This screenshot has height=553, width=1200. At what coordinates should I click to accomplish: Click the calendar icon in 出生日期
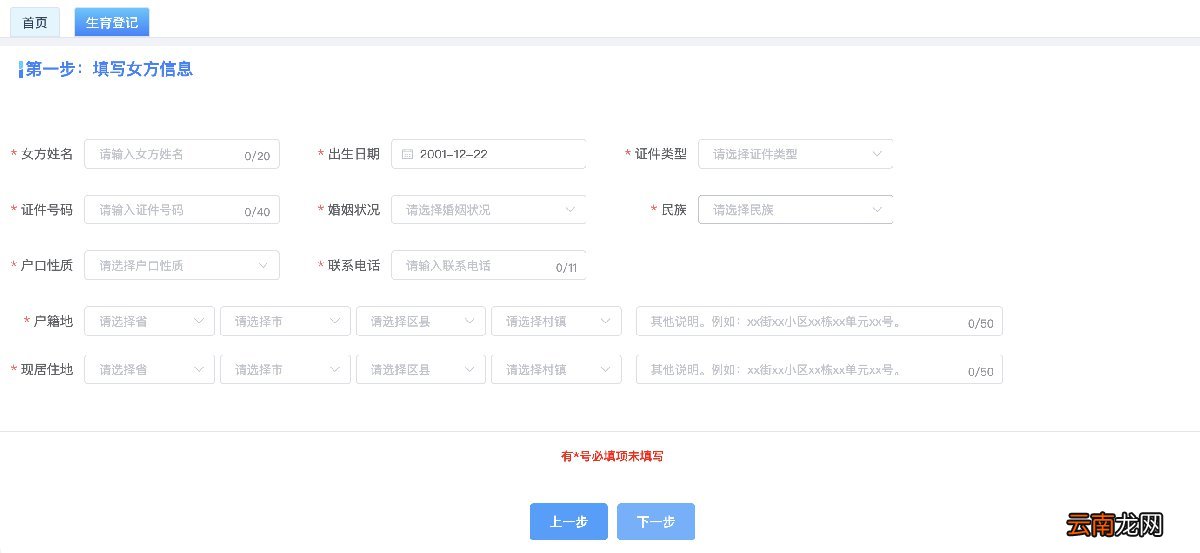pyautogui.click(x=407, y=154)
